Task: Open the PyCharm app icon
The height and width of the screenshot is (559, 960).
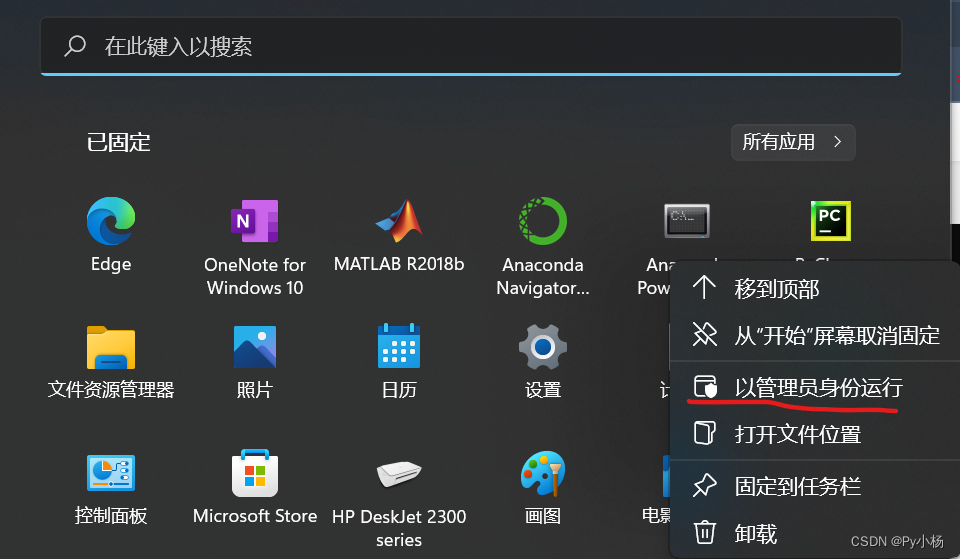Action: pos(831,221)
